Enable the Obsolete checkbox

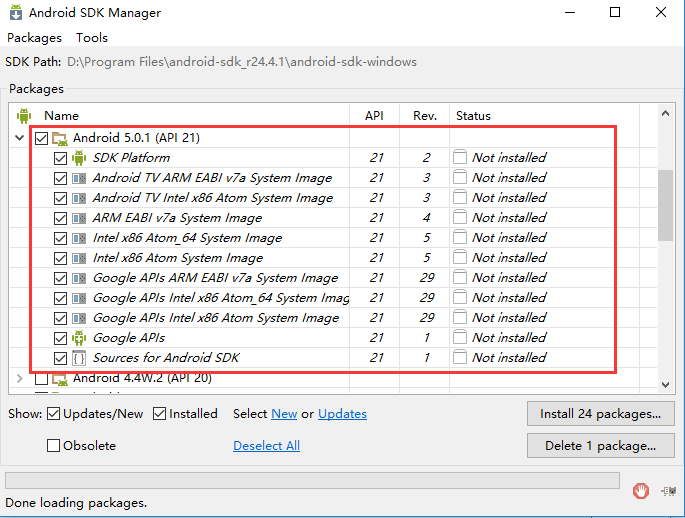(x=53, y=445)
